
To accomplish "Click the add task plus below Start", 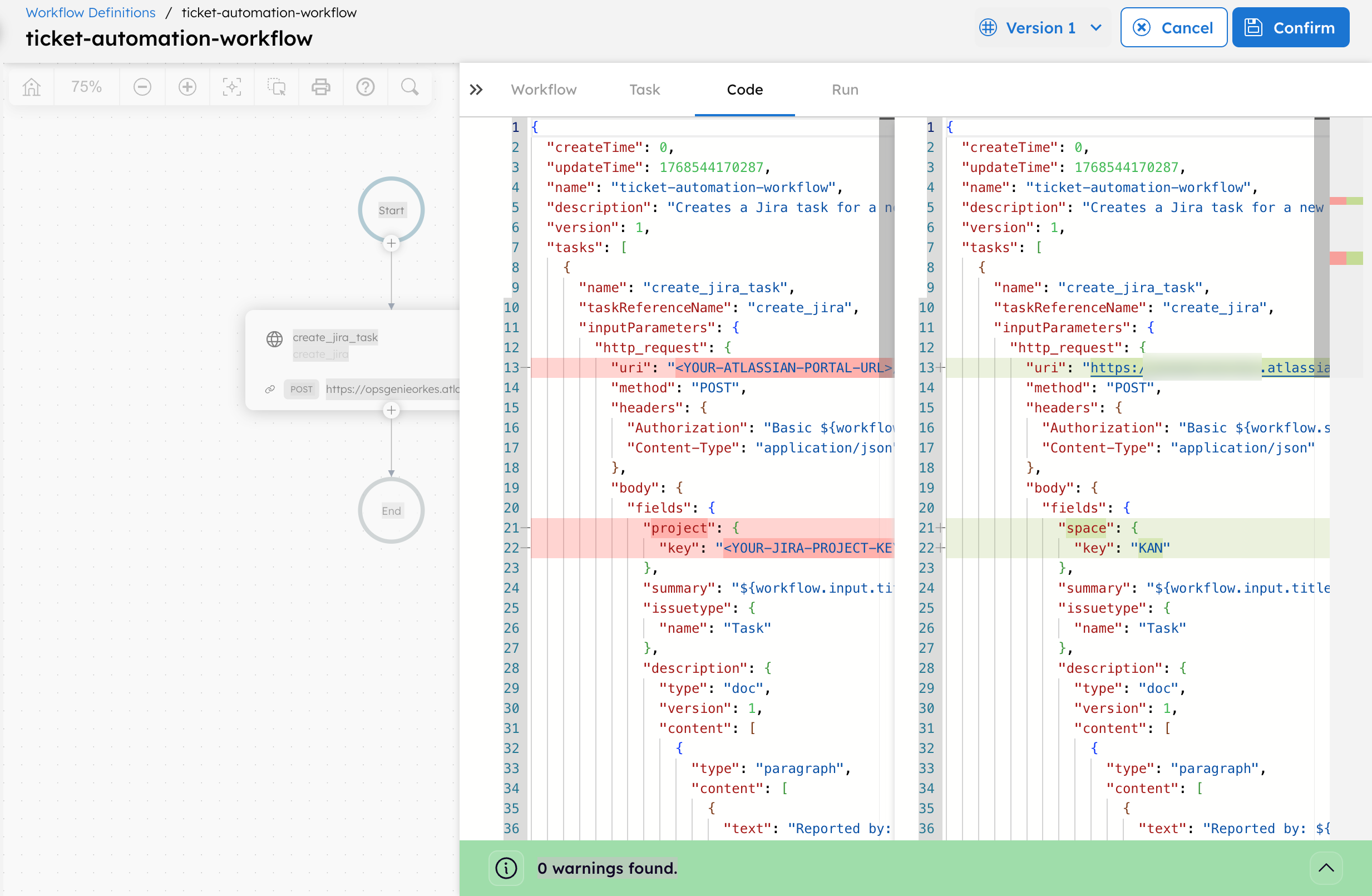I will coord(392,243).
